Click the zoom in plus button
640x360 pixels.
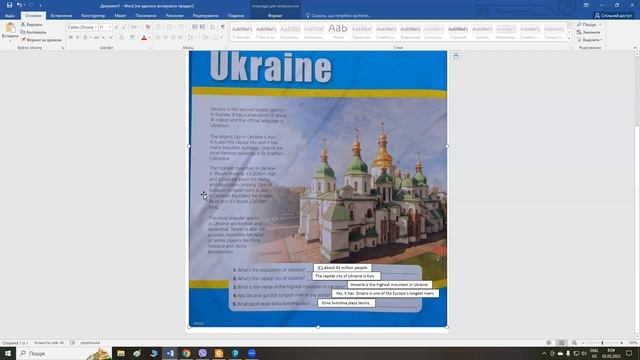(621, 343)
